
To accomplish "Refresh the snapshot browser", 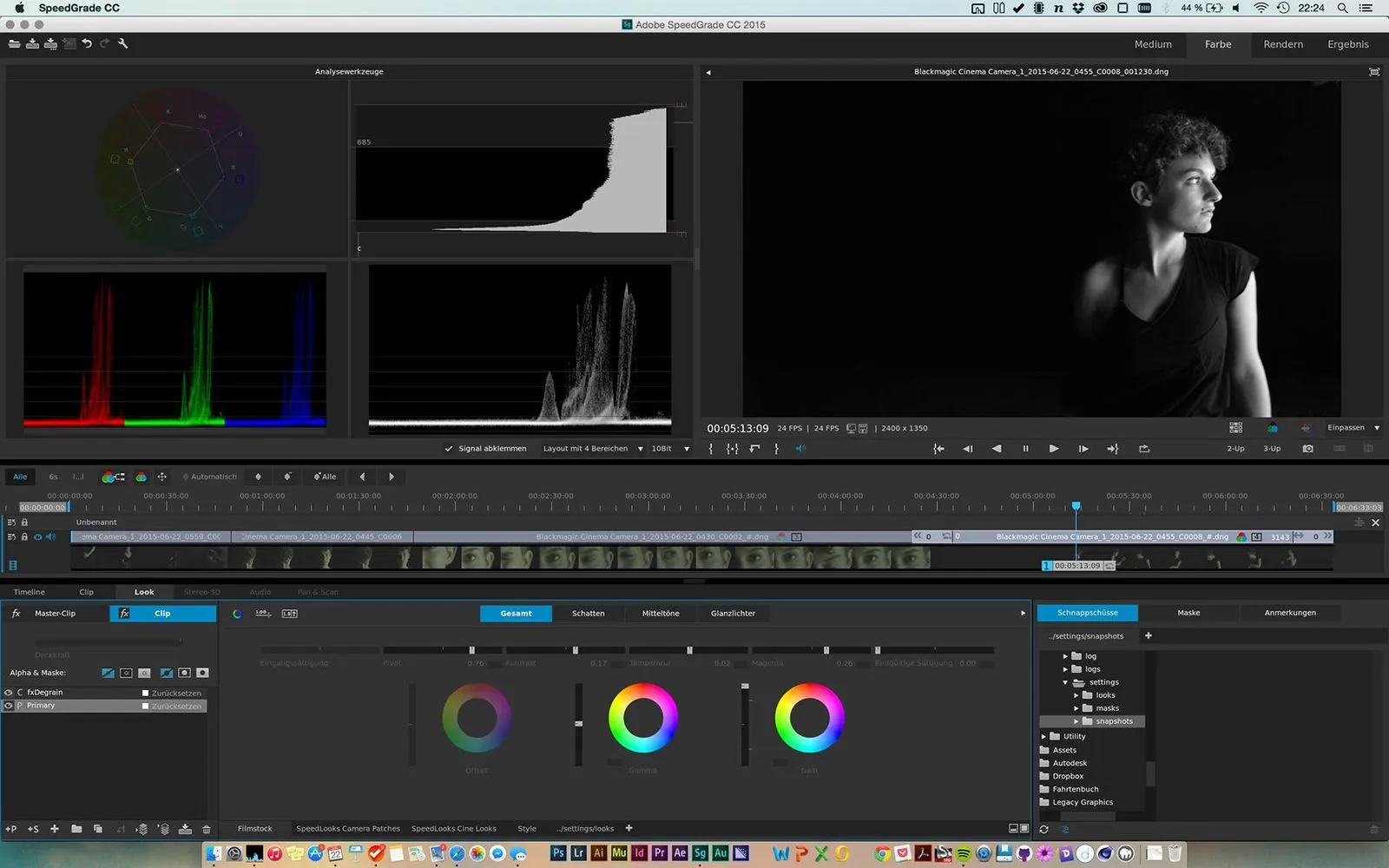I will coord(1043,829).
